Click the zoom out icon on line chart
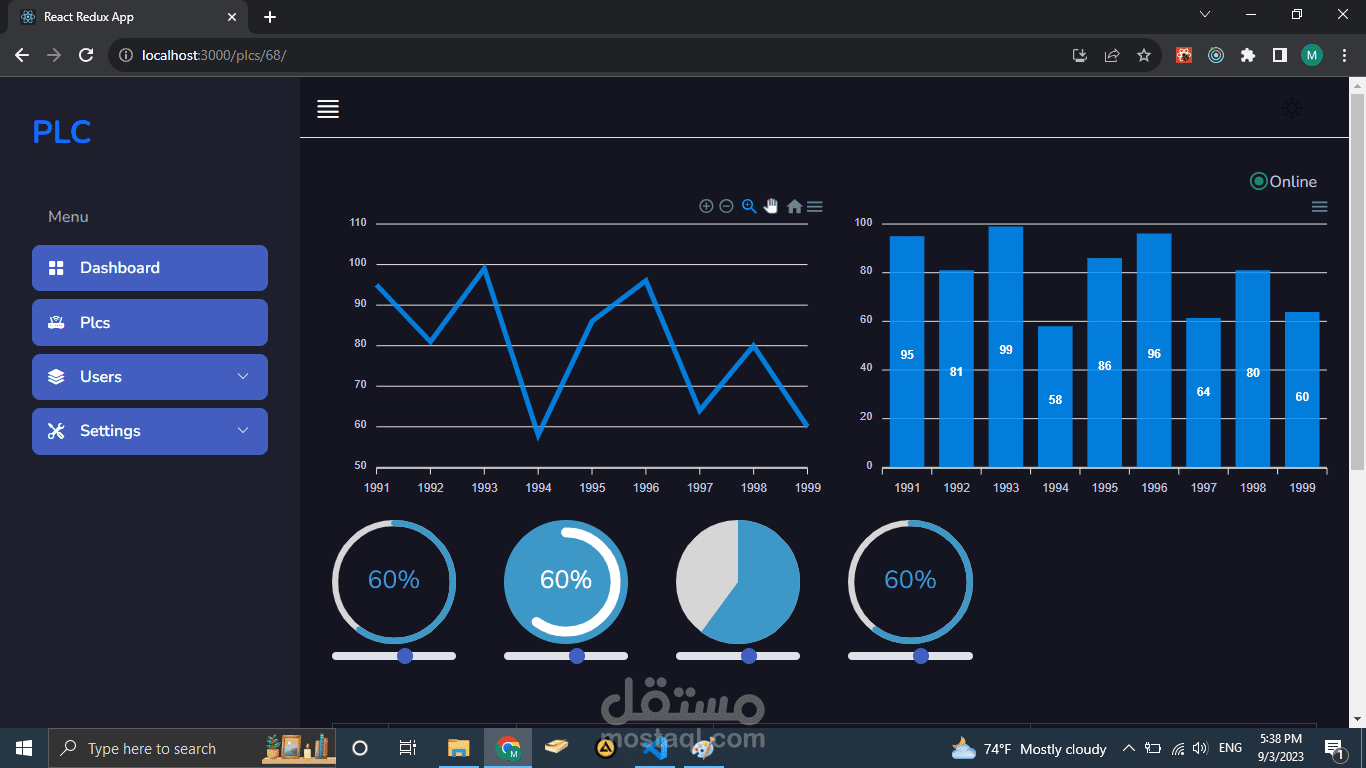The image size is (1366, 768). [727, 206]
